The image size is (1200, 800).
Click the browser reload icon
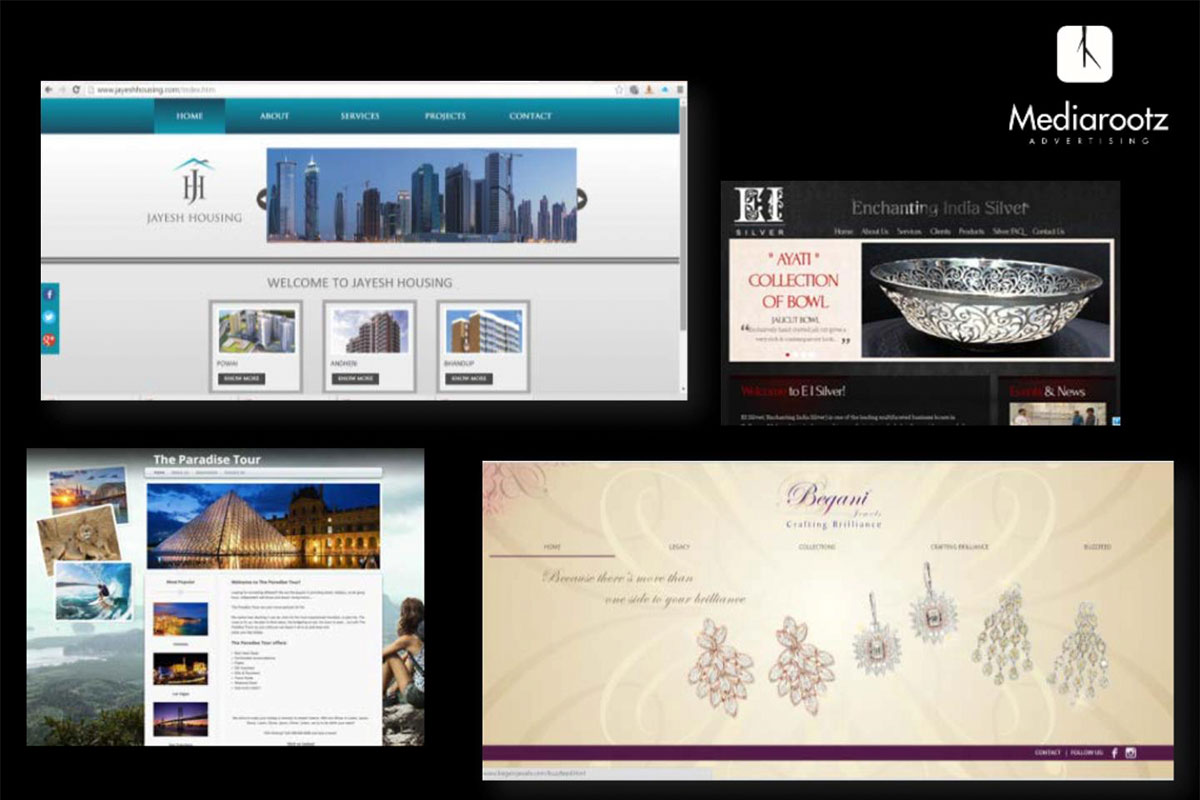[x=75, y=89]
